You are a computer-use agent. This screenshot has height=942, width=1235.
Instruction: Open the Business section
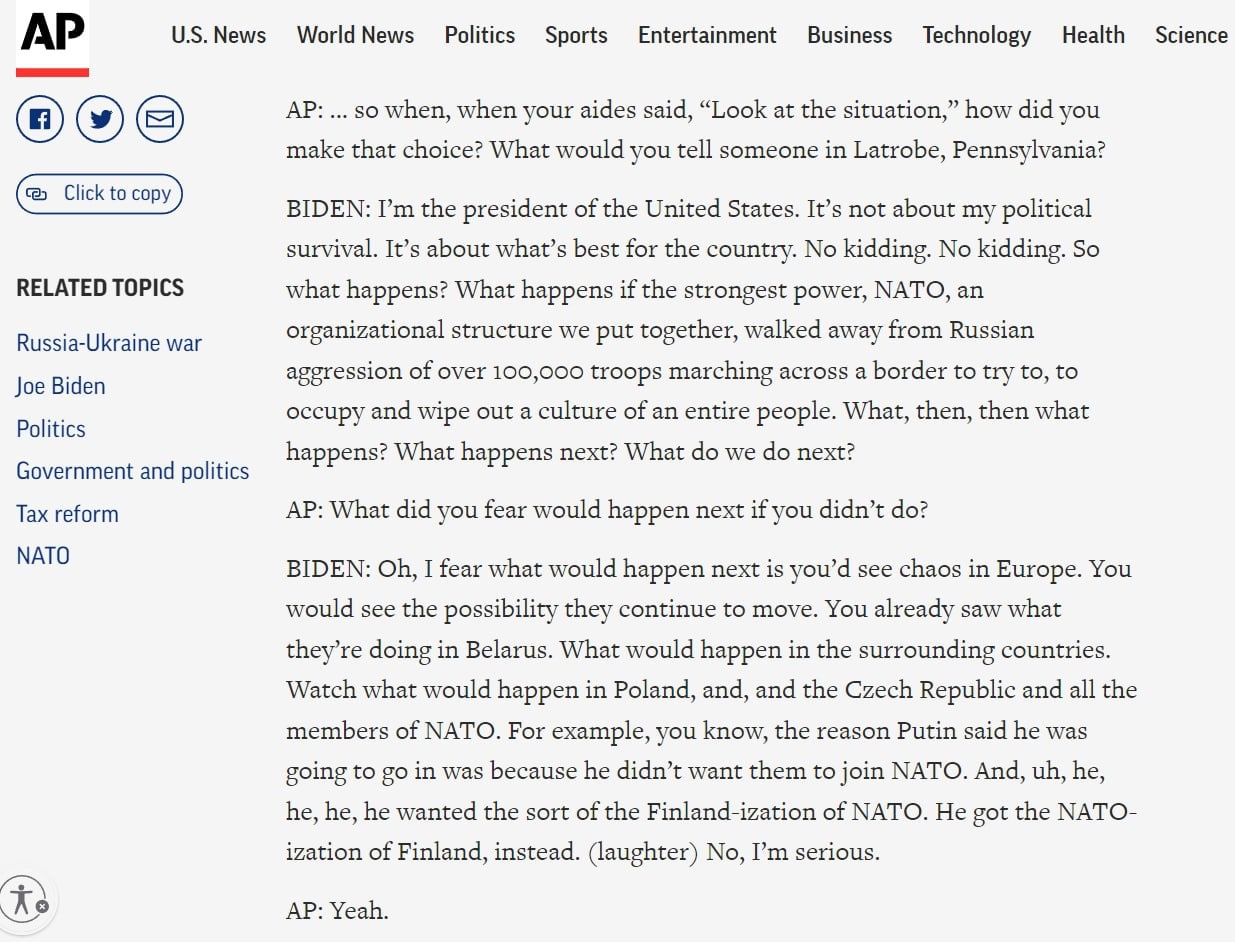(x=849, y=35)
